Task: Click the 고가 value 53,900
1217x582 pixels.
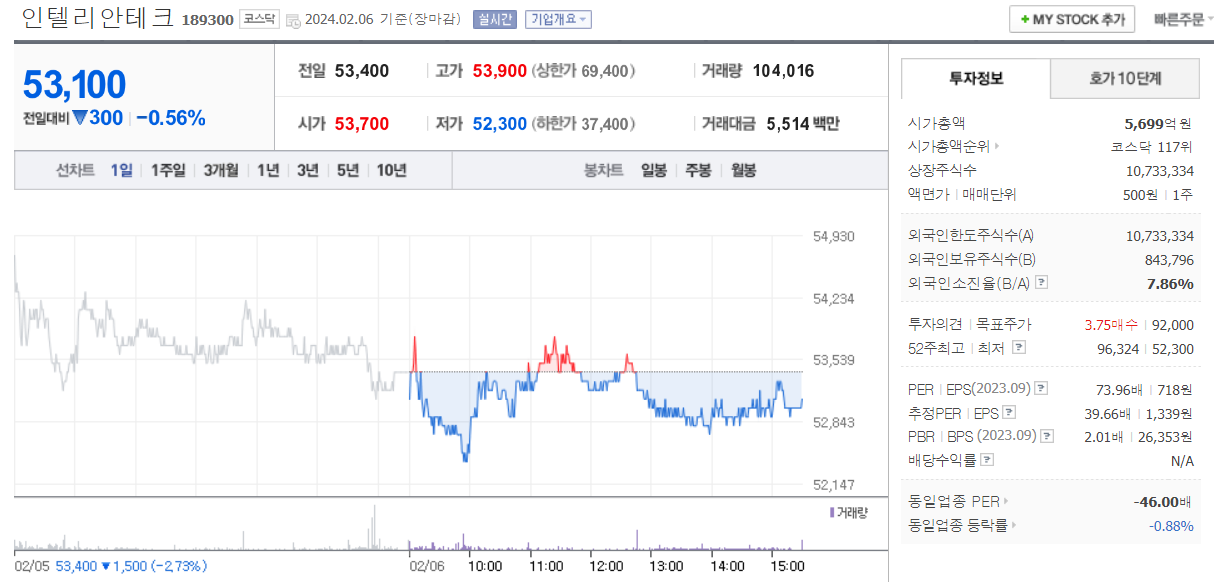Action: pos(500,71)
